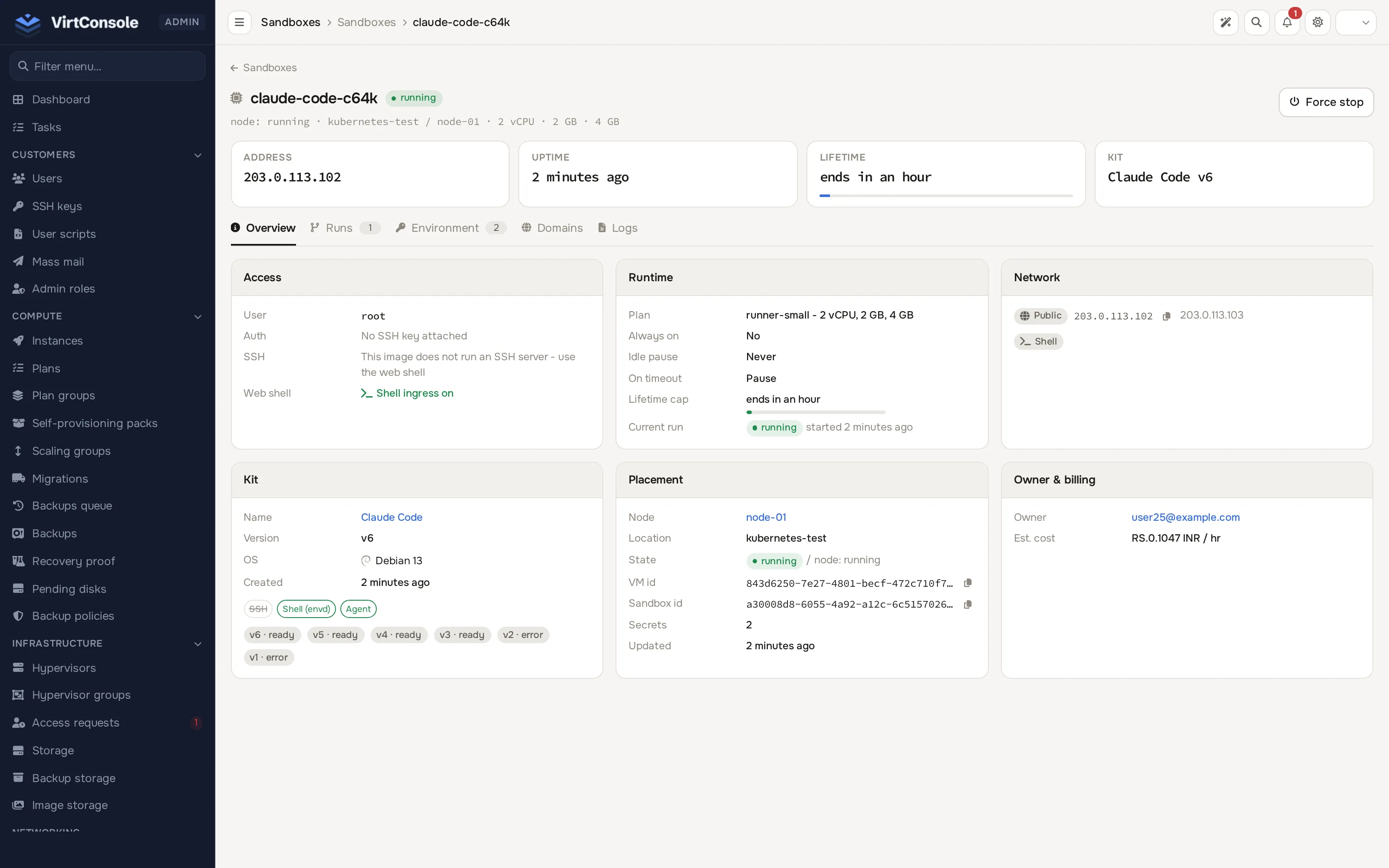Collapse the COMPUTE section
This screenshot has width=1389, height=868.
click(x=107, y=316)
